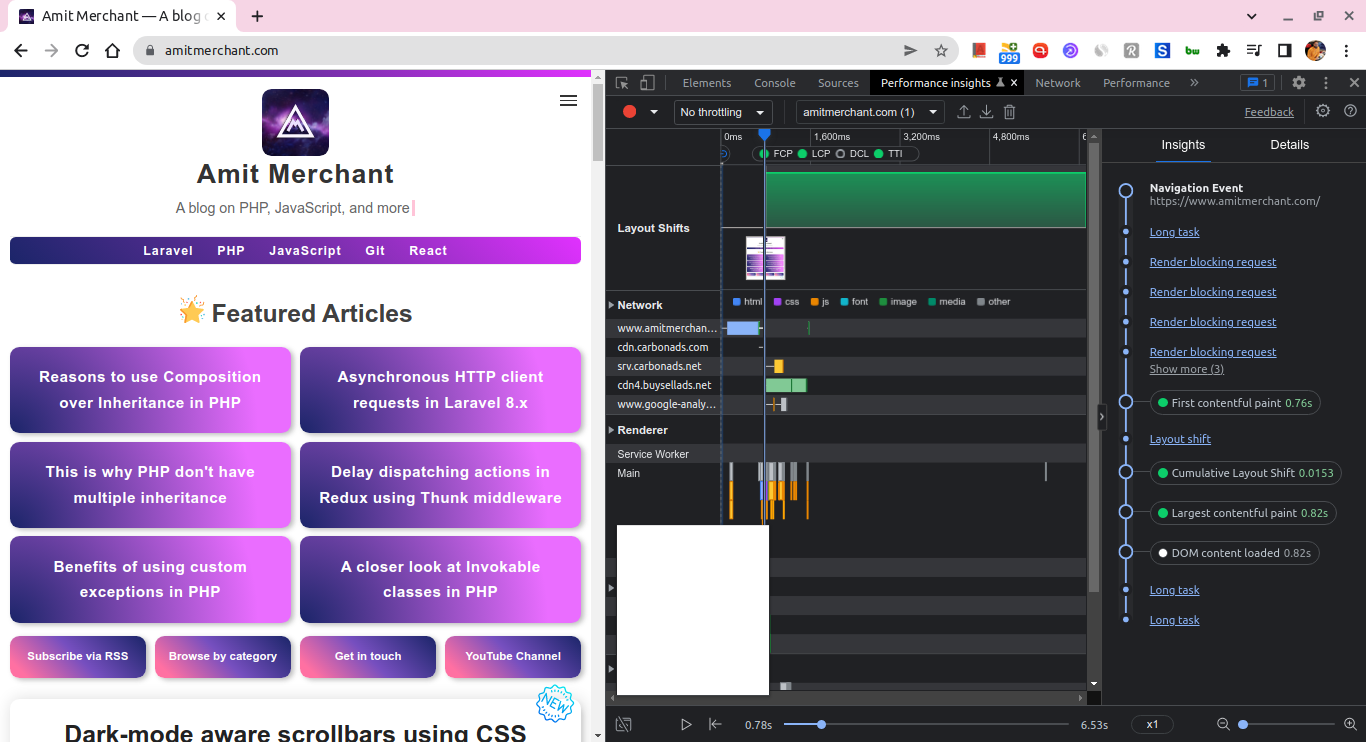Open the No throttling dropdown

(x=723, y=112)
